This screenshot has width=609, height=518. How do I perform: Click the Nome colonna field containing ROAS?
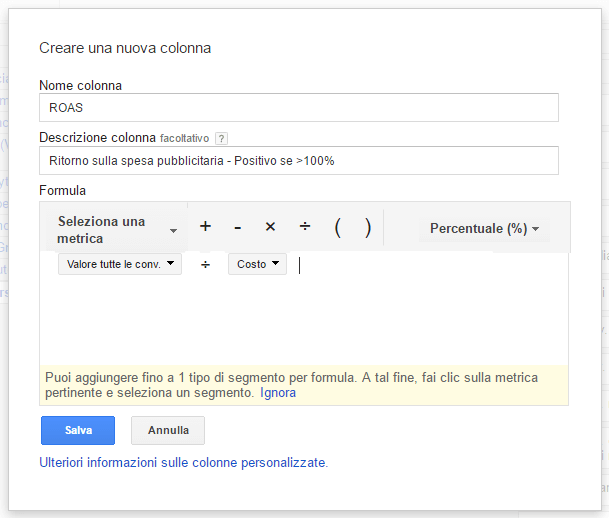pos(299,108)
